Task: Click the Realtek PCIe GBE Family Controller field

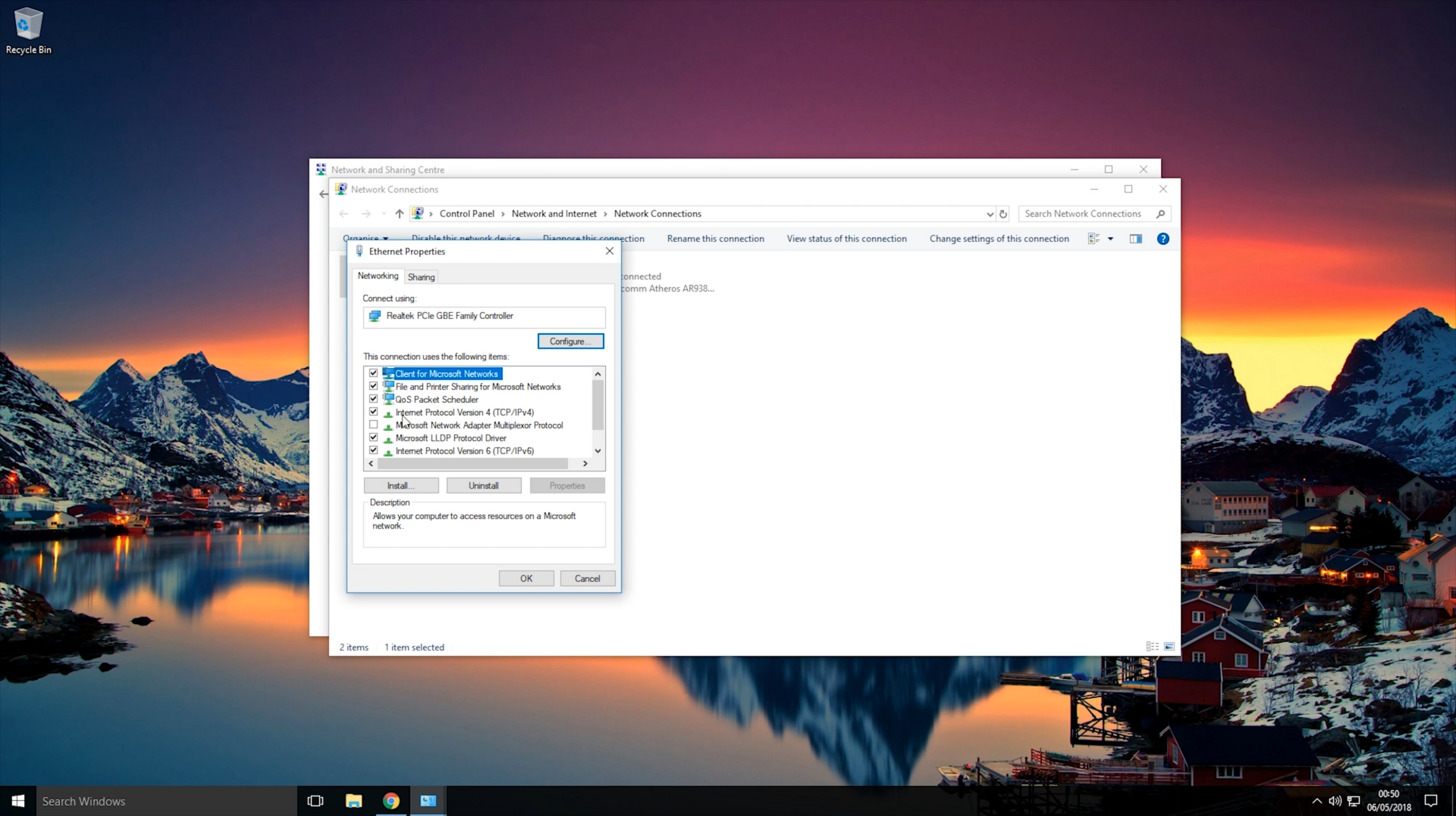Action: coord(484,316)
